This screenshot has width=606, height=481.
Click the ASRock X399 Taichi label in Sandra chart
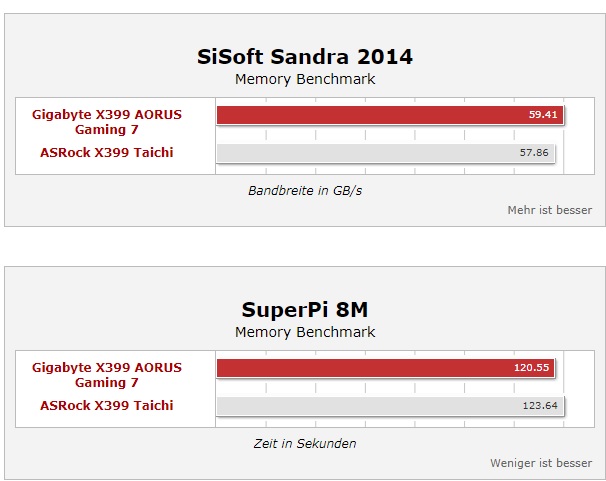107,153
